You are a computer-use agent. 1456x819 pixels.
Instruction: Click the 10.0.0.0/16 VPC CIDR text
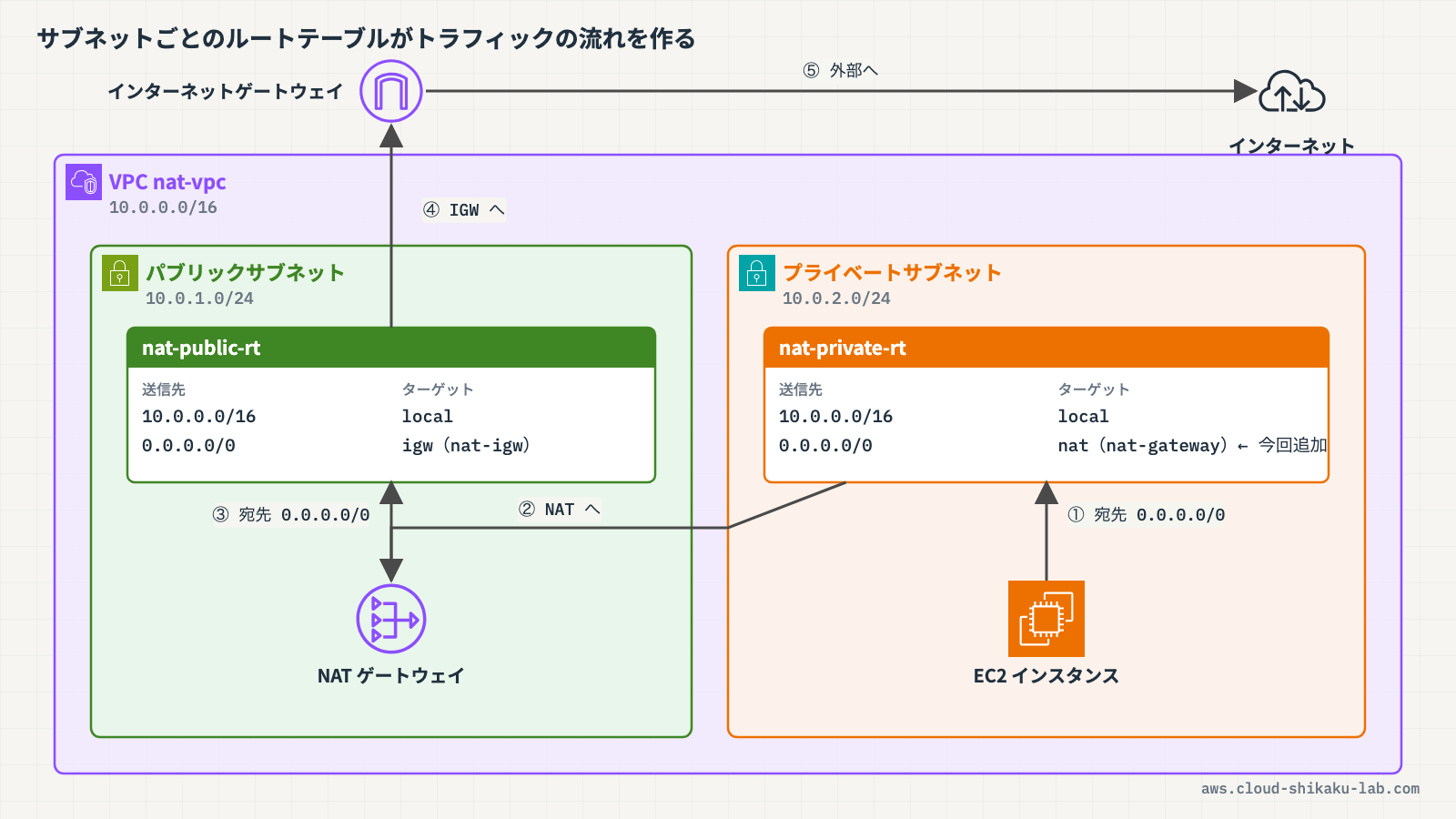point(163,207)
